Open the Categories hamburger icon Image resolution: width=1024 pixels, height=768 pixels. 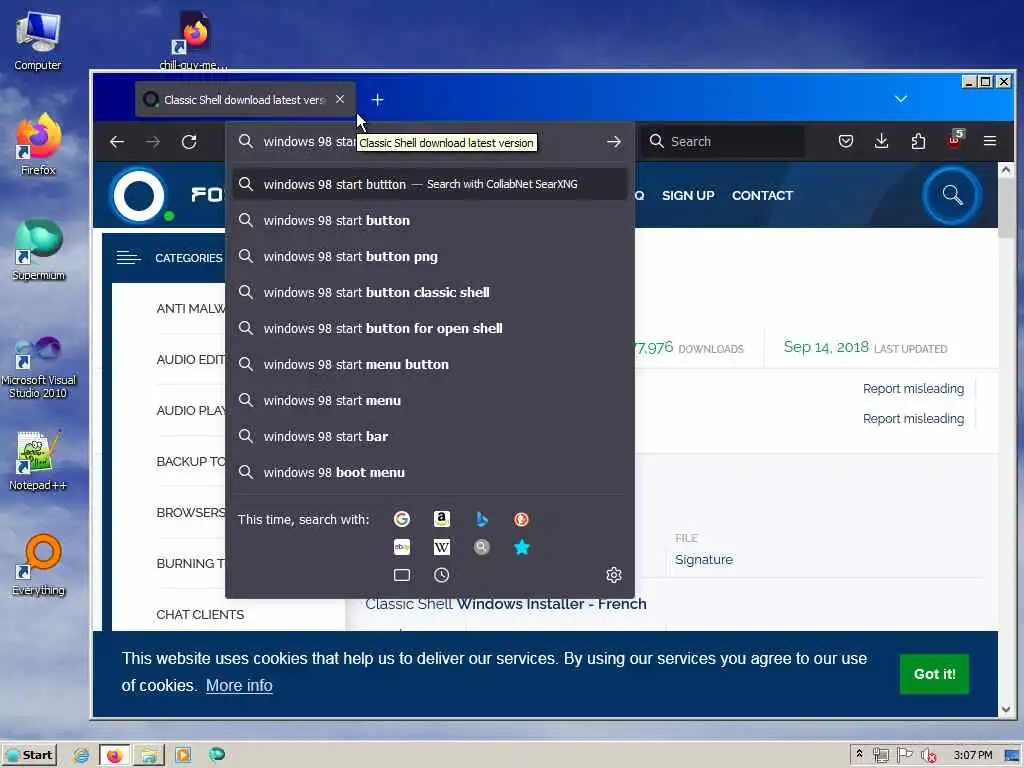click(128, 258)
